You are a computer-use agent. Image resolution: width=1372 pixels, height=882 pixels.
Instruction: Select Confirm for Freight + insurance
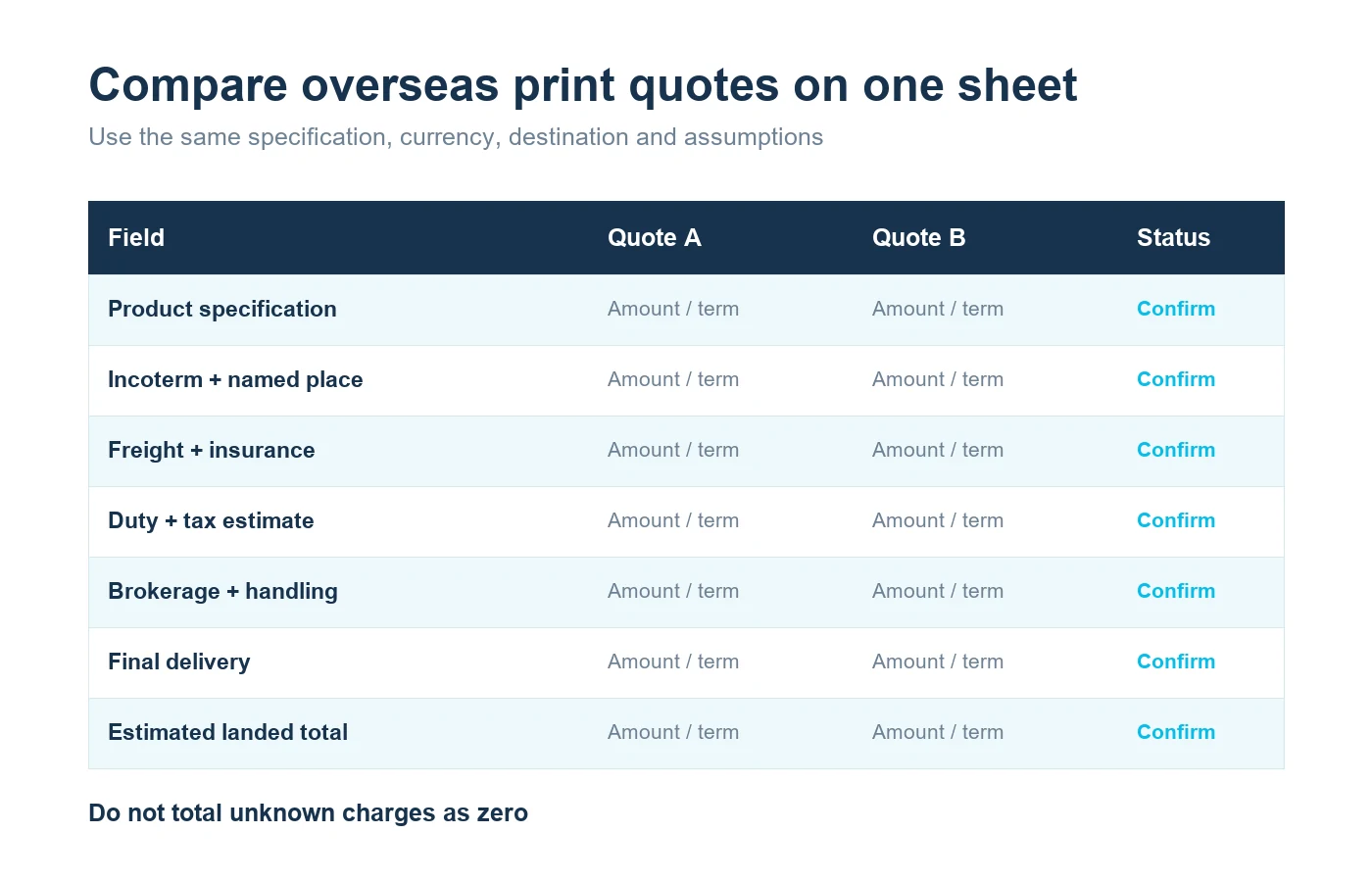1175,450
